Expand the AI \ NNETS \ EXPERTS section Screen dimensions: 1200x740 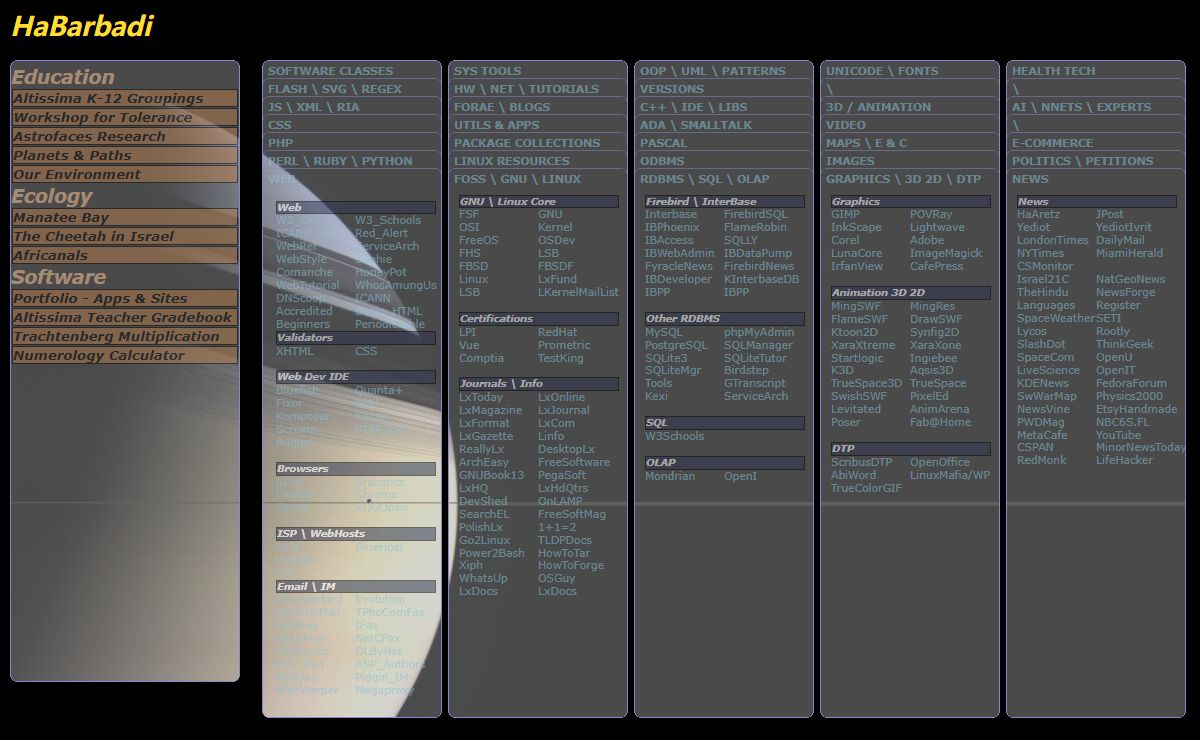1095,107
